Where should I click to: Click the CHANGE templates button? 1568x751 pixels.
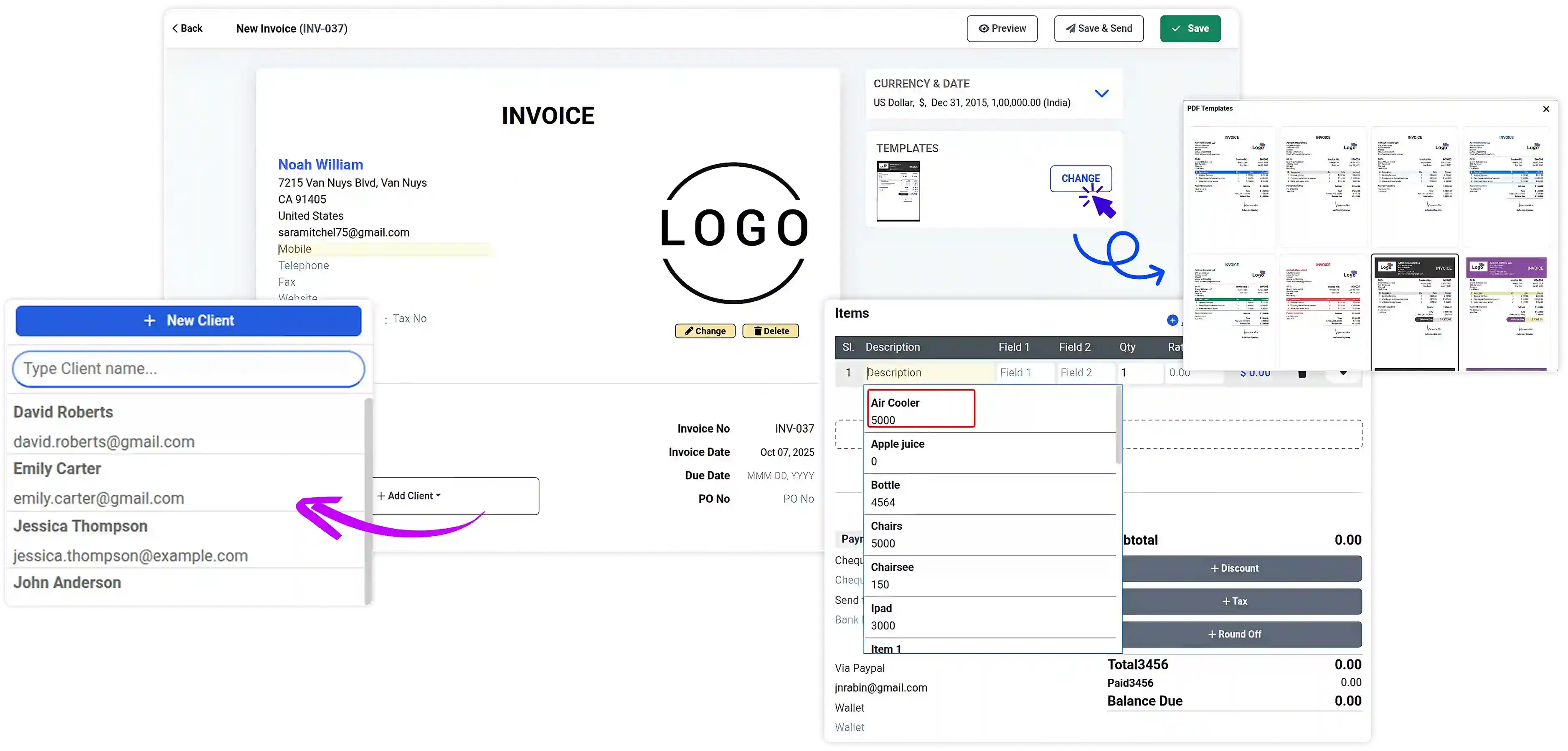[x=1081, y=178]
